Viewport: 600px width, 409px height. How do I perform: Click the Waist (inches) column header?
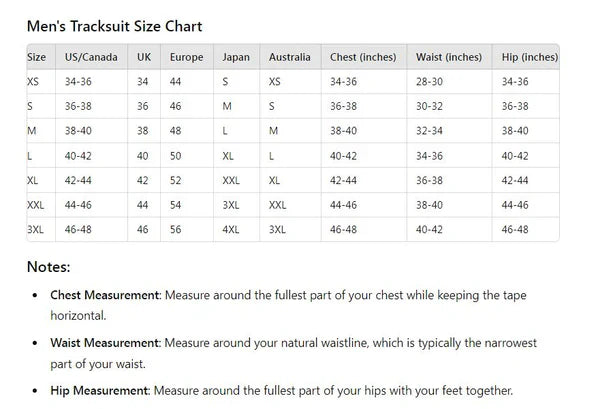tap(449, 57)
